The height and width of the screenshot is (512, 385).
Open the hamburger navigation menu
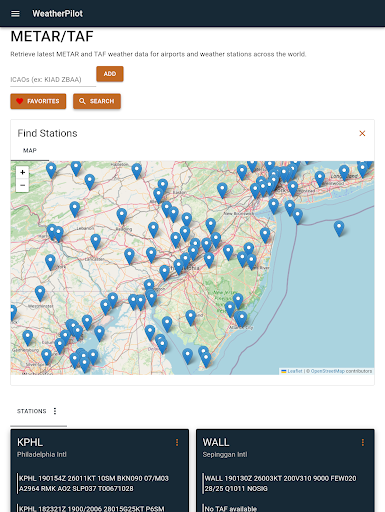click(x=15, y=14)
